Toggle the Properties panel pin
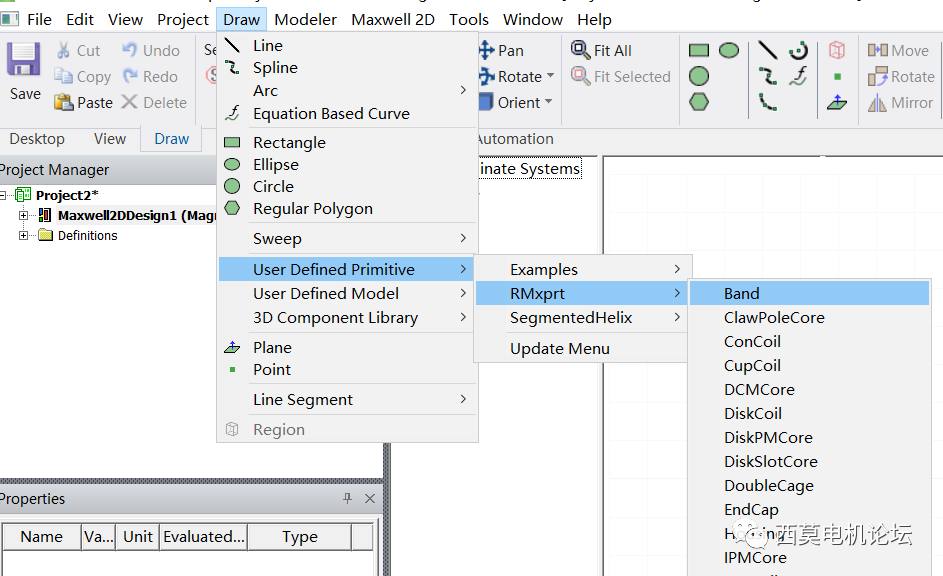943x576 pixels. [347, 498]
